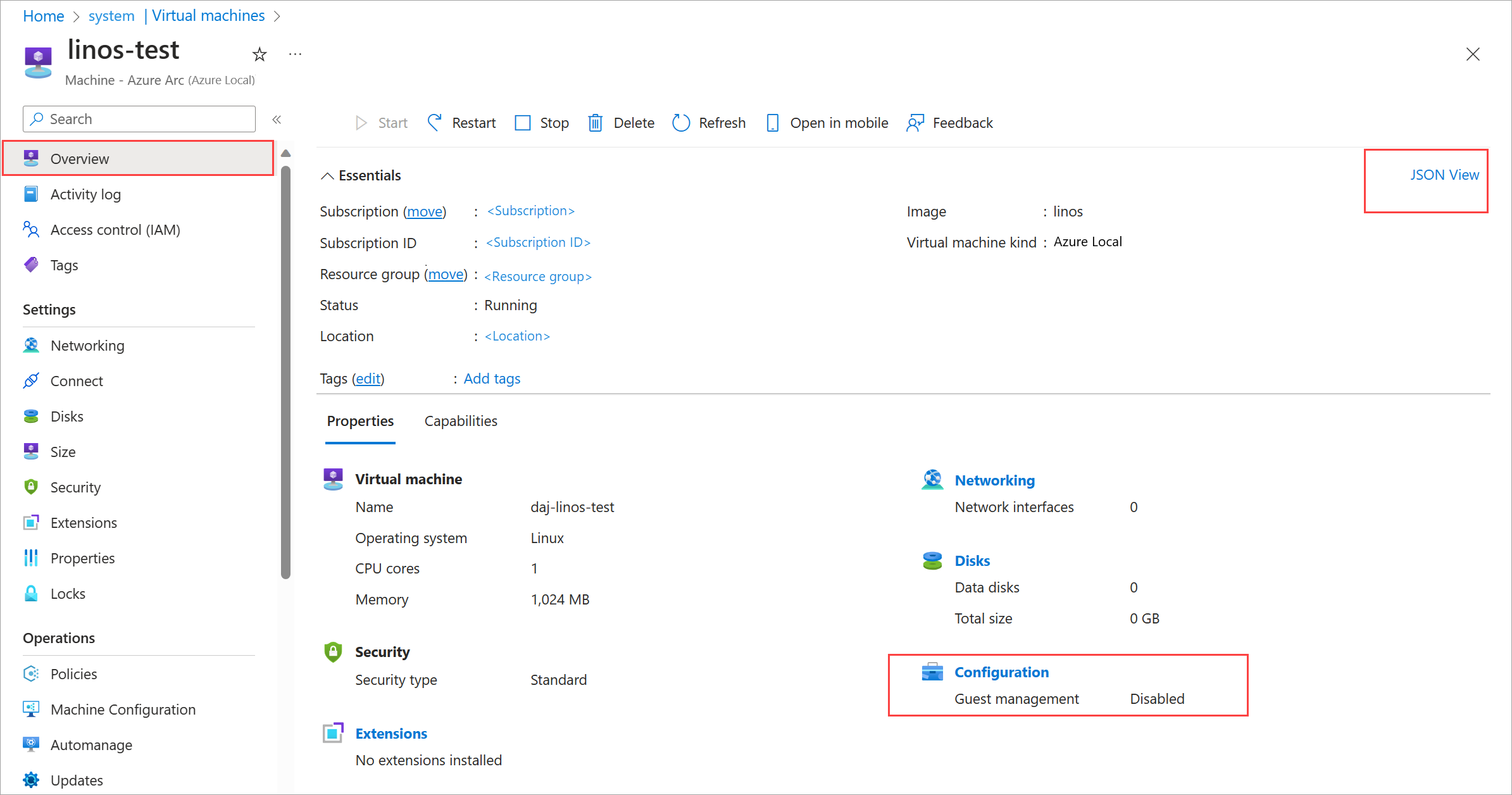Click the sidebar Search field

[x=139, y=119]
